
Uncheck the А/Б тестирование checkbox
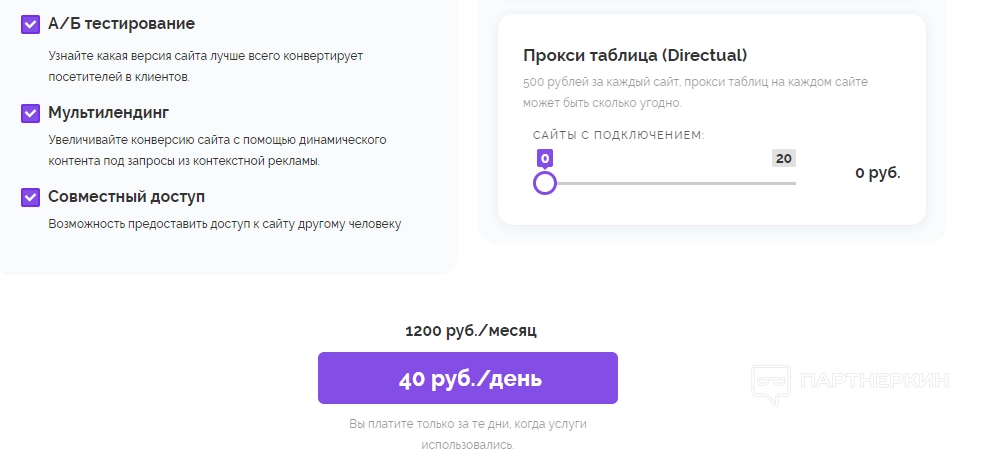point(30,24)
